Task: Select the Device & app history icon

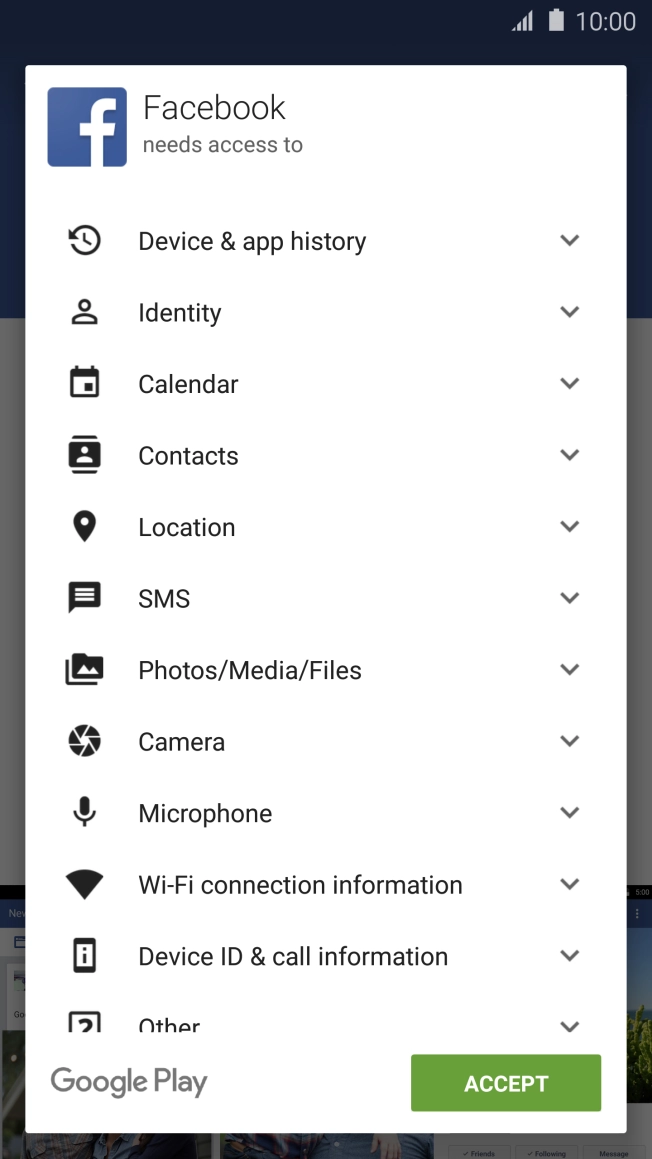Action: click(85, 240)
